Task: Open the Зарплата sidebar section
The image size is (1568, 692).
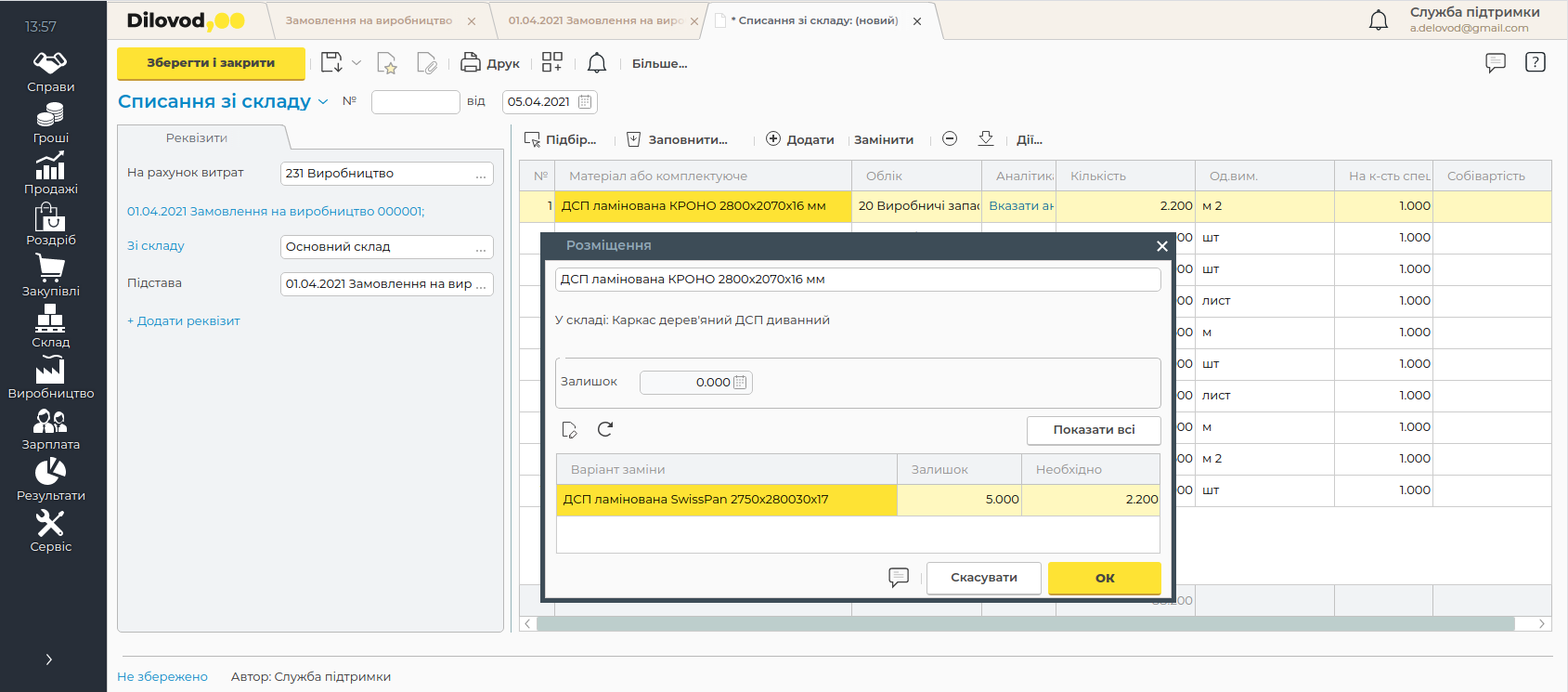Action: tap(50, 429)
